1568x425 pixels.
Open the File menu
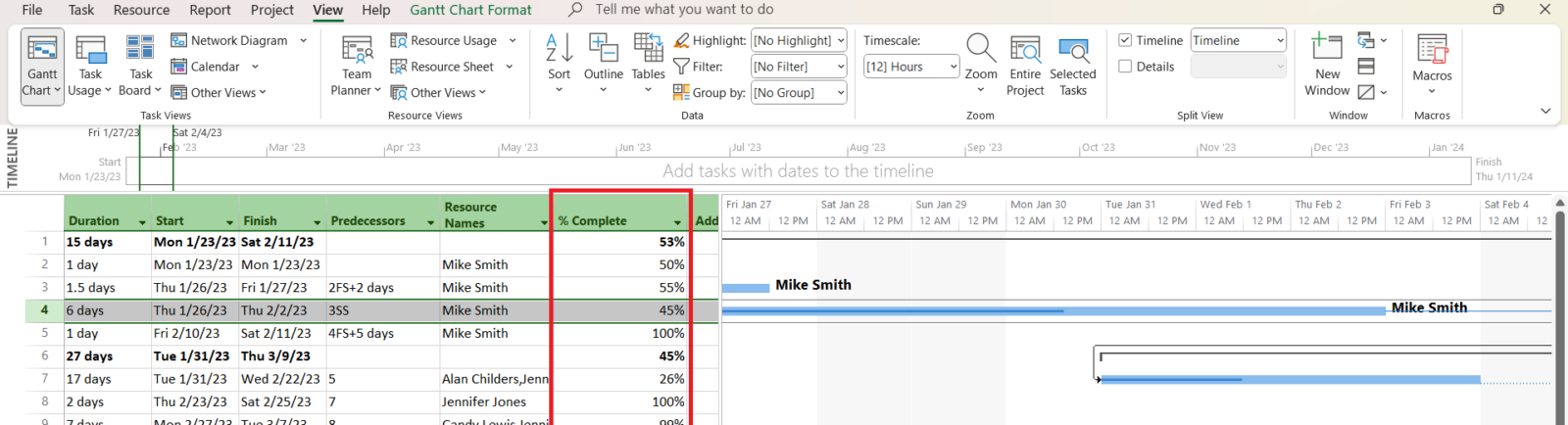pyautogui.click(x=32, y=10)
